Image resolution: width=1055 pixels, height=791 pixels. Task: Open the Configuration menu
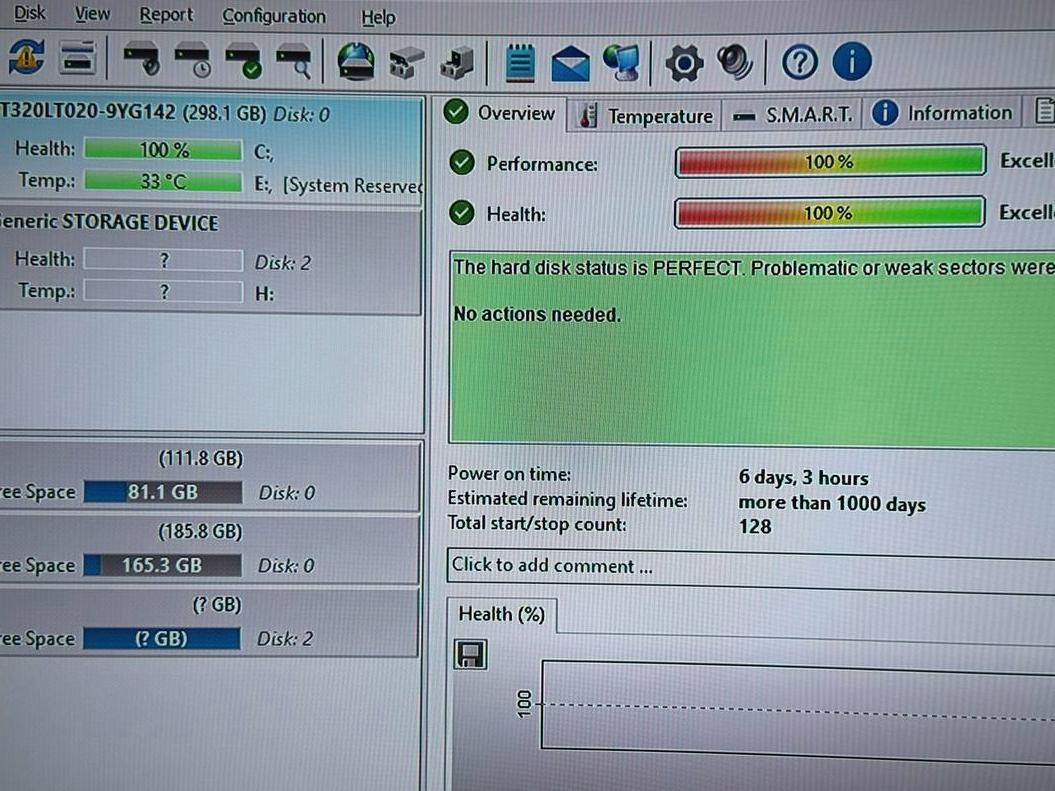click(x=274, y=16)
